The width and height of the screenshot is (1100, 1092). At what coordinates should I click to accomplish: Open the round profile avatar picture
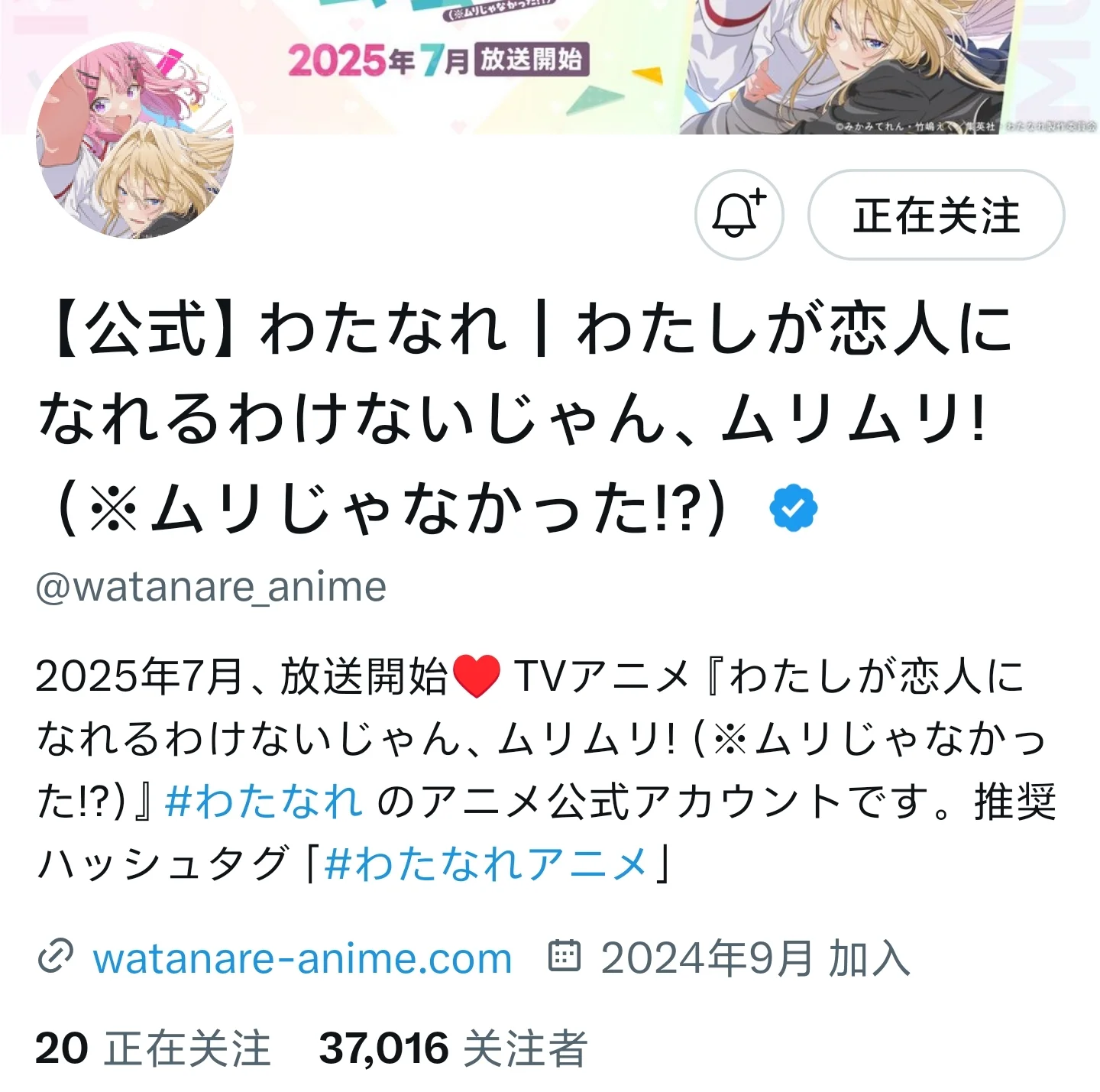135,141
